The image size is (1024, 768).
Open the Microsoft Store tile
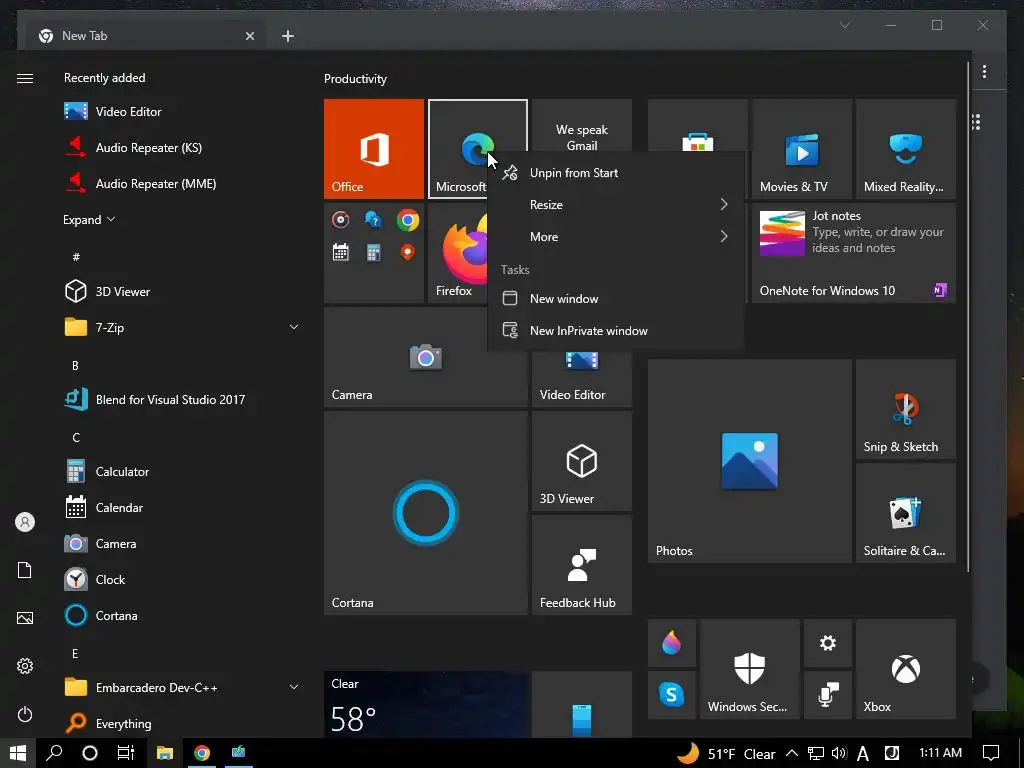(697, 126)
